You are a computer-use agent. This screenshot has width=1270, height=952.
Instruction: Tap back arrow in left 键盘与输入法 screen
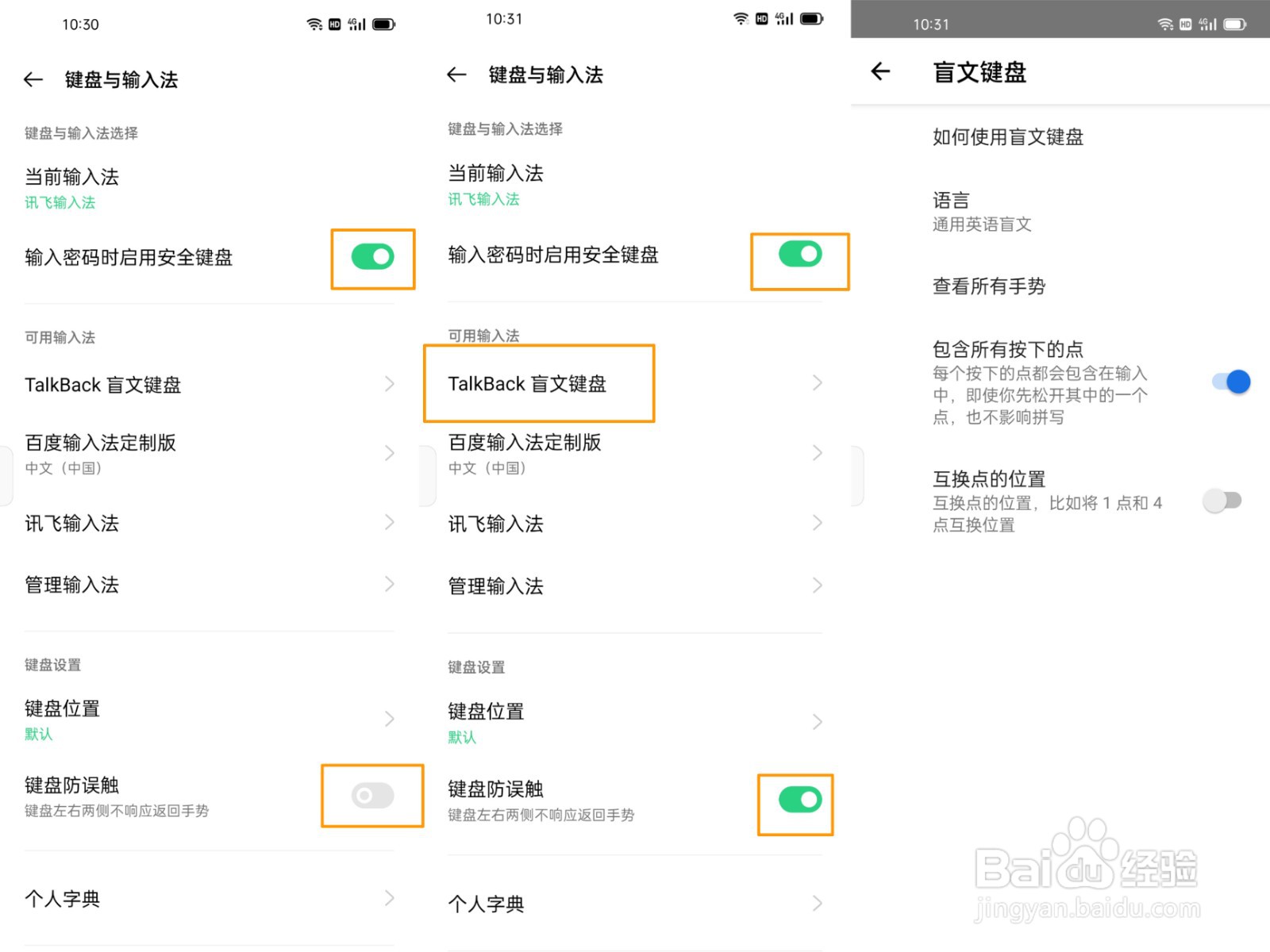coord(33,79)
